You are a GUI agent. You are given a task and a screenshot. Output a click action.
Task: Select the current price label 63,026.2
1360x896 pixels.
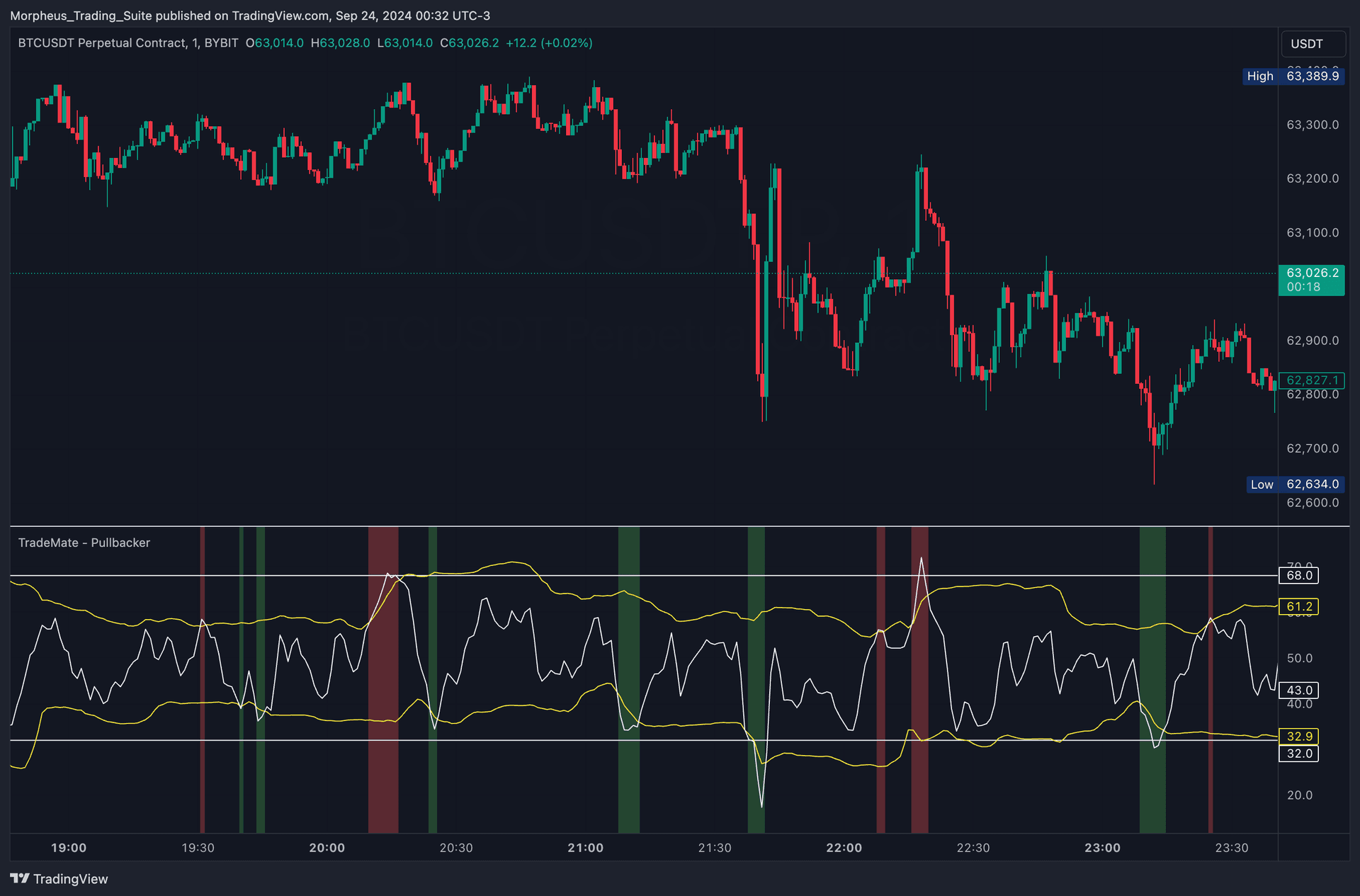click(1311, 273)
